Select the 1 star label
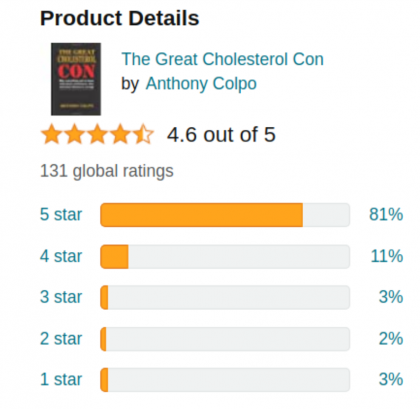 pos(61,380)
